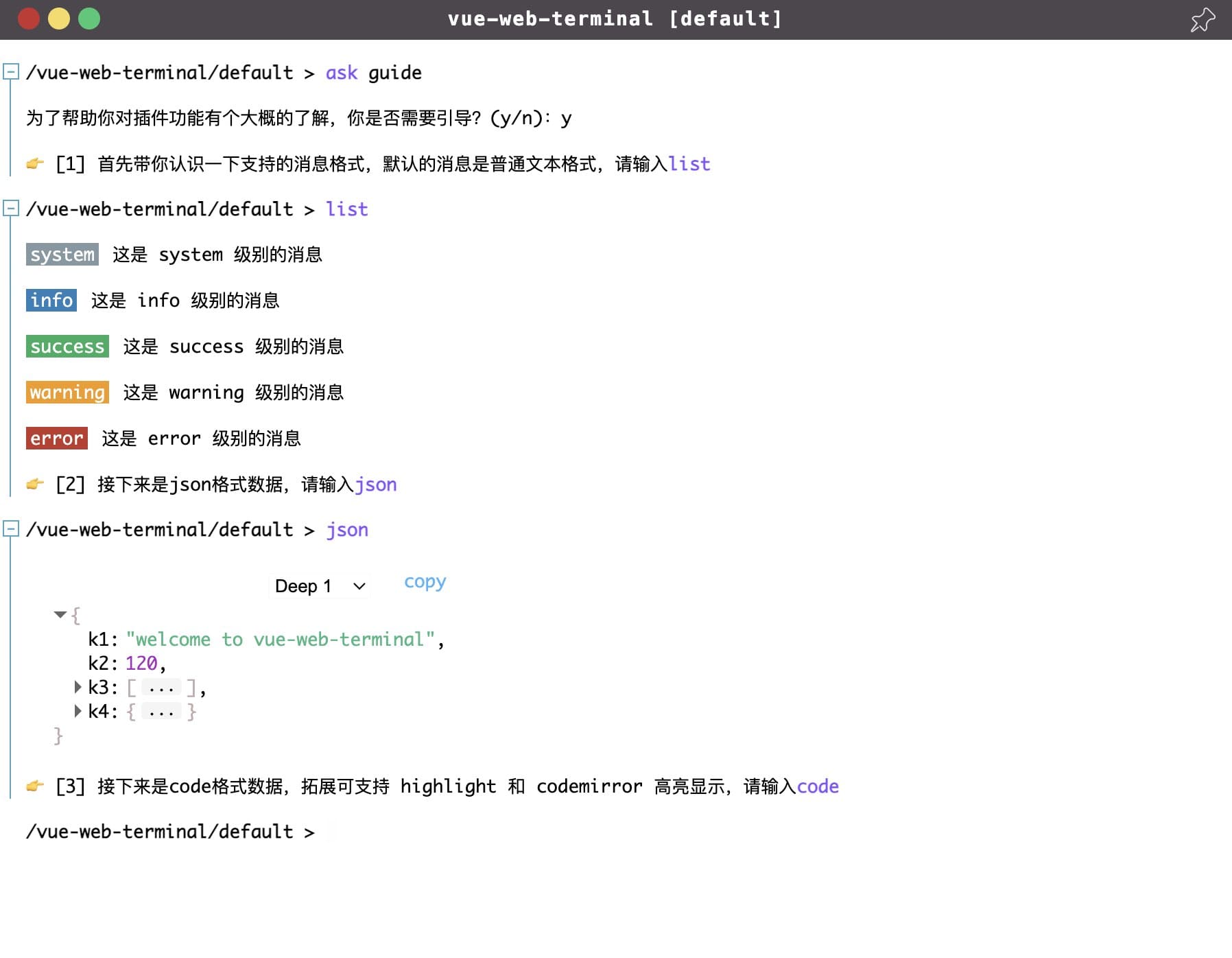Click the k1 string value 'welcome to vue-web-terminal'

280,640
